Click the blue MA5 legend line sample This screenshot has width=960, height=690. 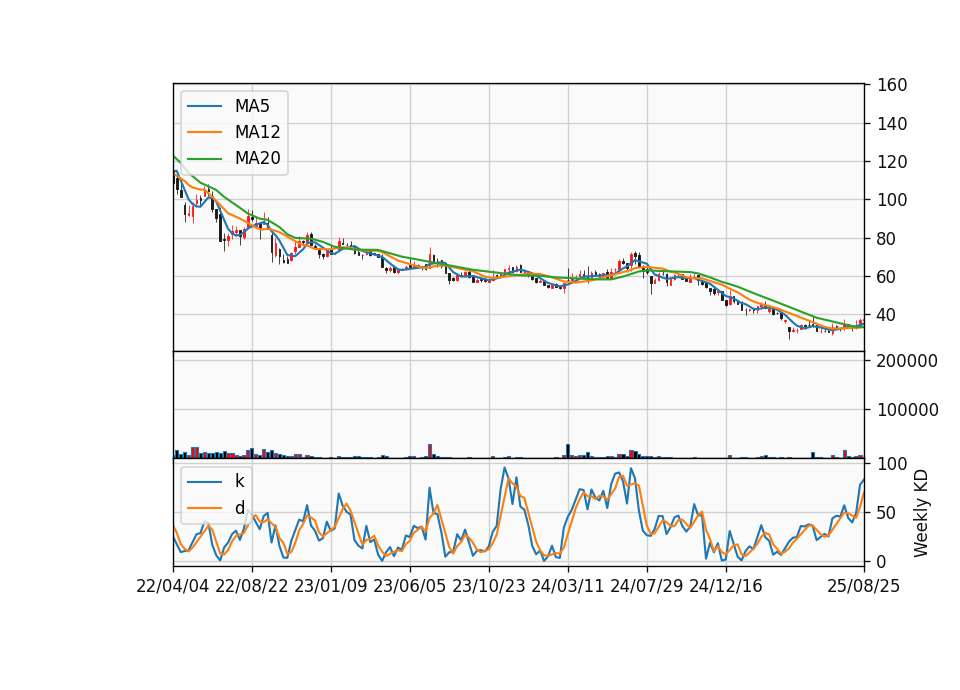(x=204, y=107)
